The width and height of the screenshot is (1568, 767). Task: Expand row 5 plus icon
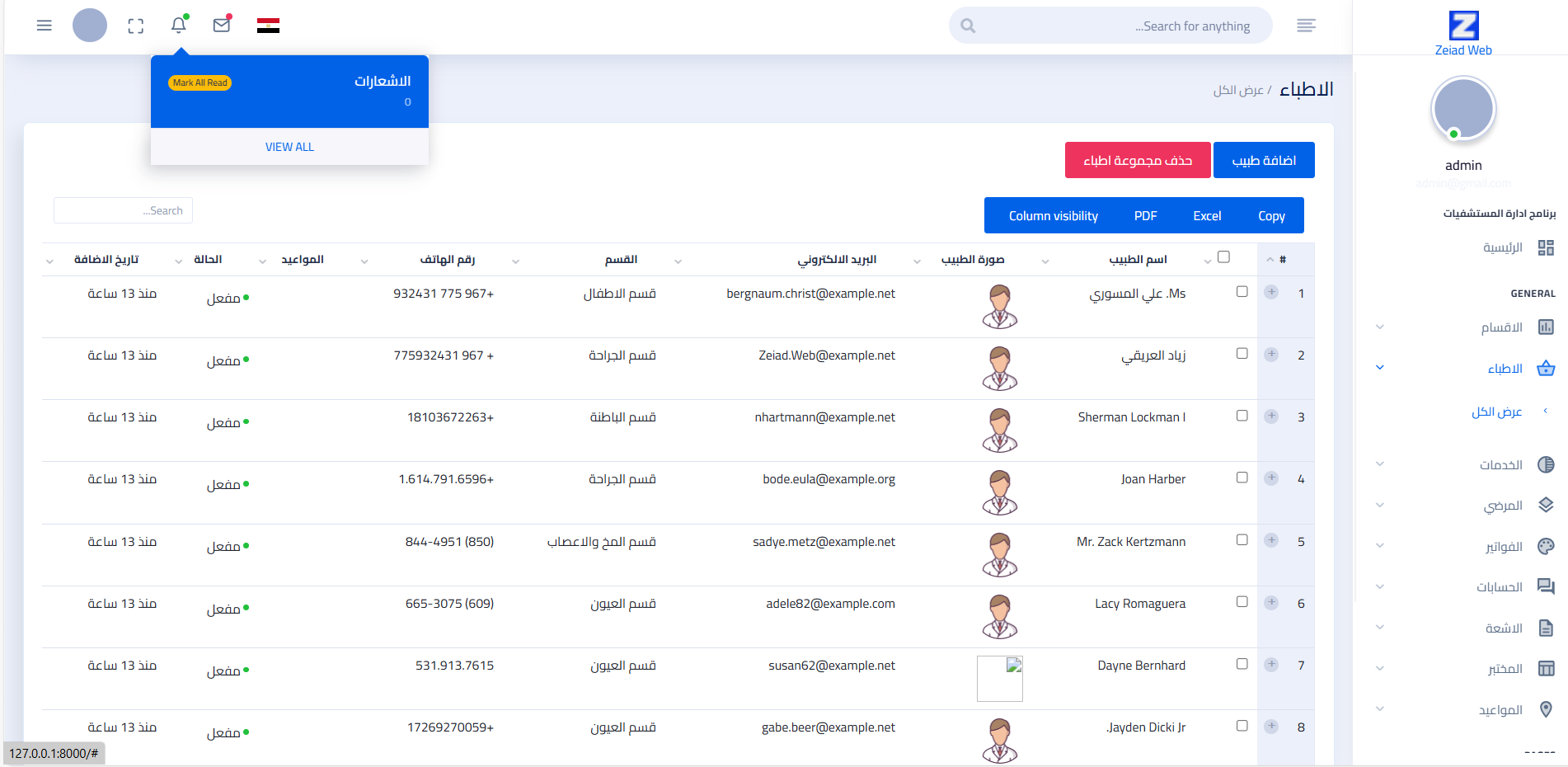click(1271, 540)
